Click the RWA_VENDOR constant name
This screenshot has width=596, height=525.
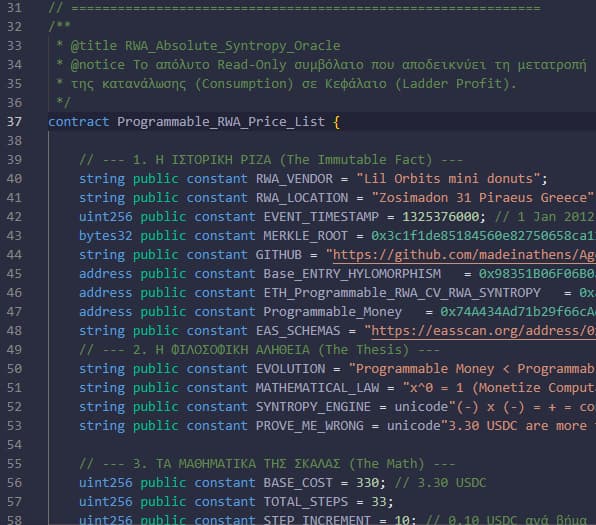[x=294, y=179]
